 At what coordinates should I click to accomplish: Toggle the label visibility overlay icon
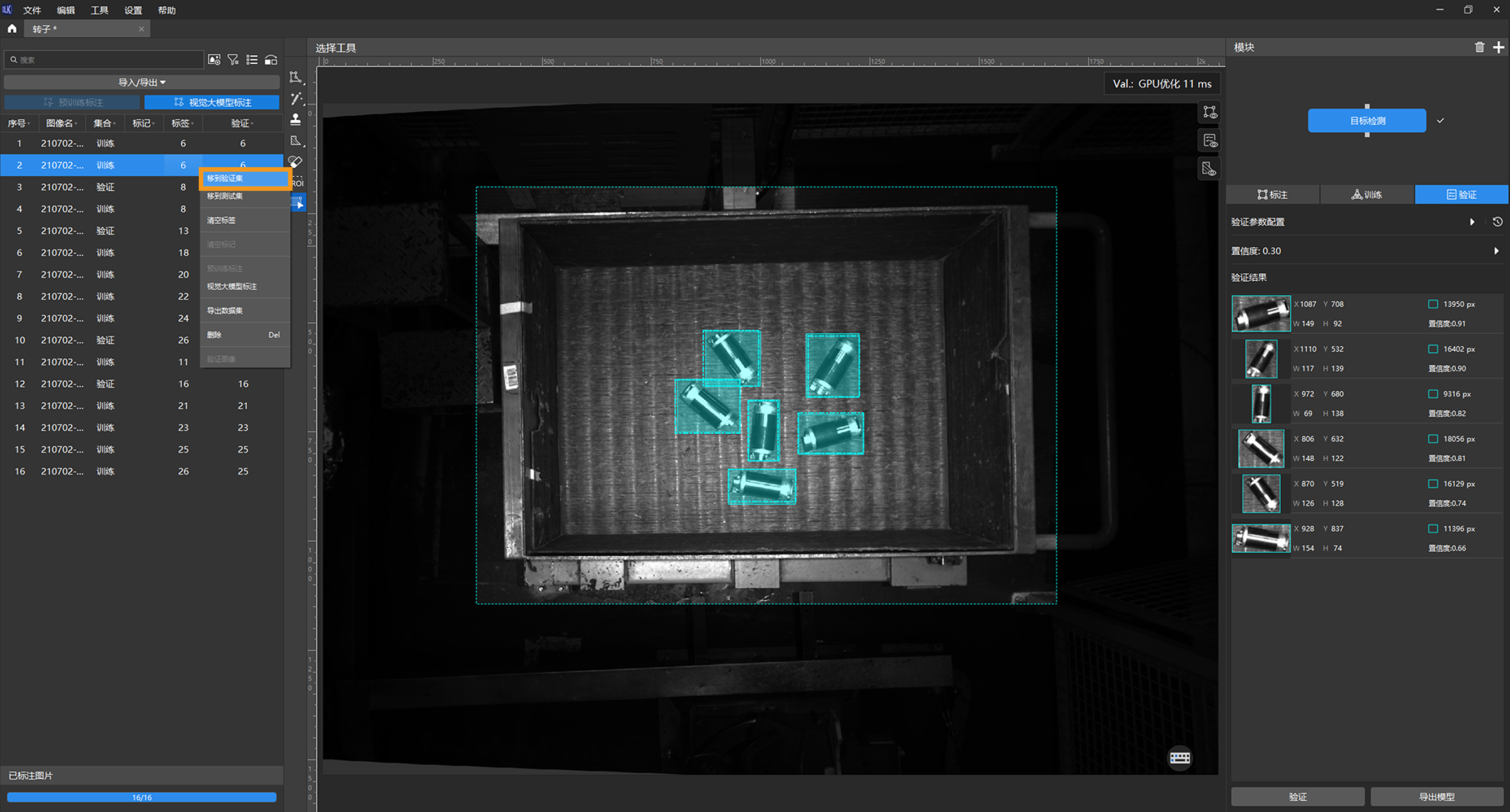point(1210,112)
